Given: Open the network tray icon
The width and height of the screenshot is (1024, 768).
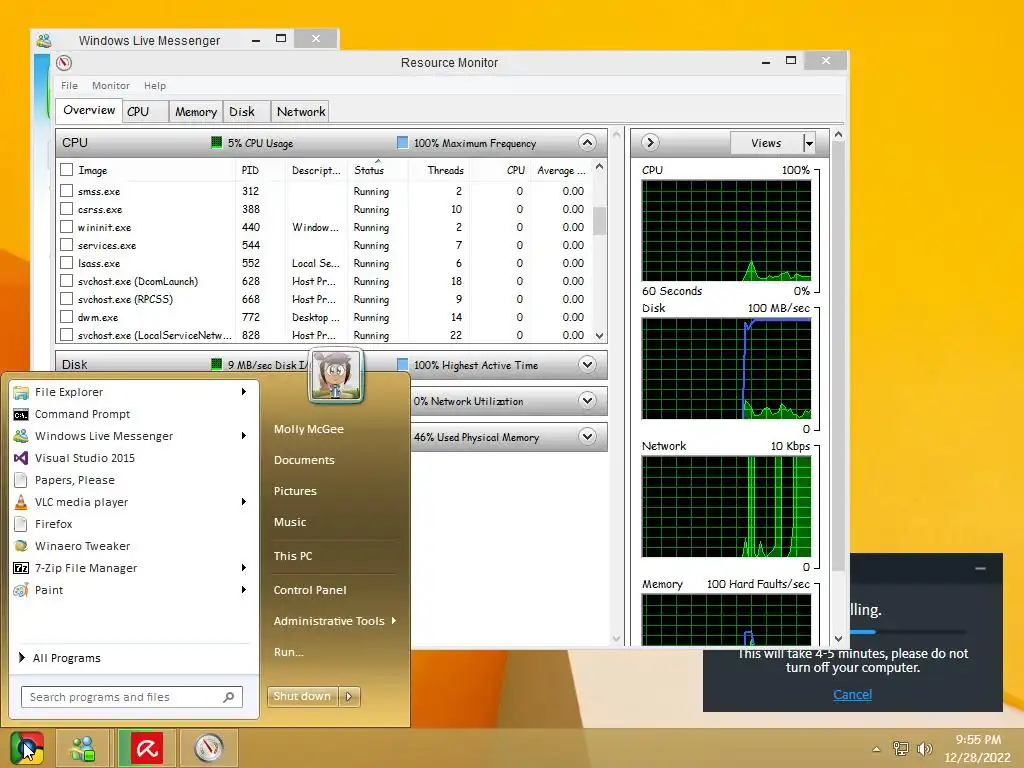Looking at the screenshot, I should click(x=901, y=749).
